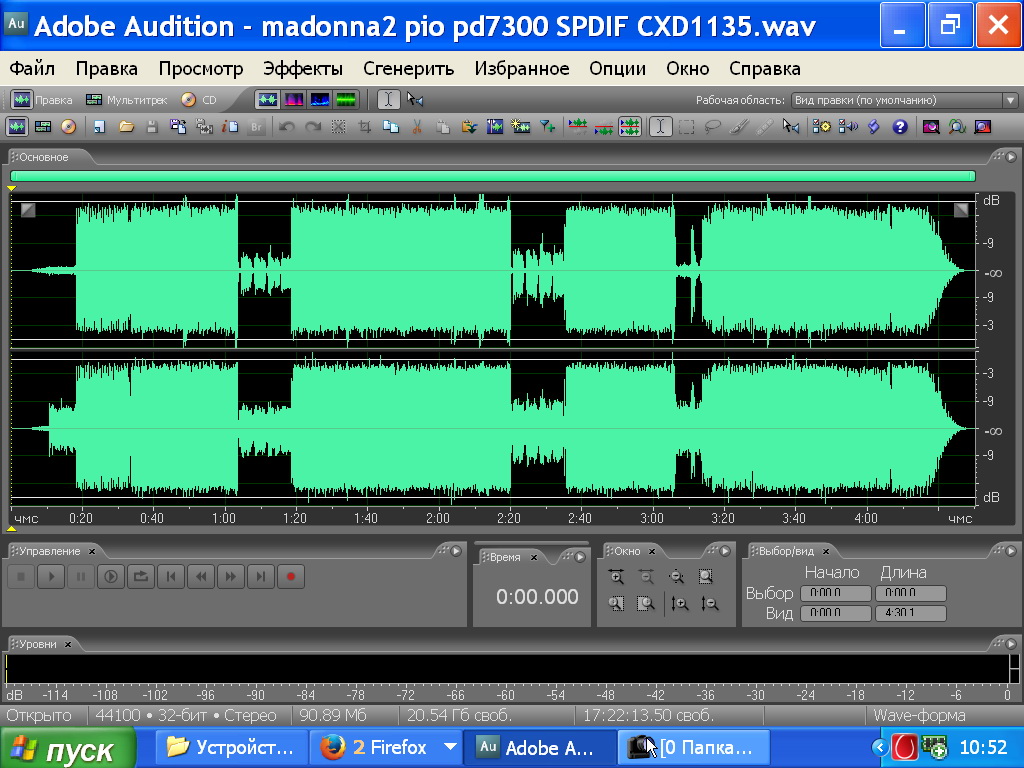Open the Рабочая область workspace dropdown
Screen dimensions: 1024x768
tap(1010, 101)
